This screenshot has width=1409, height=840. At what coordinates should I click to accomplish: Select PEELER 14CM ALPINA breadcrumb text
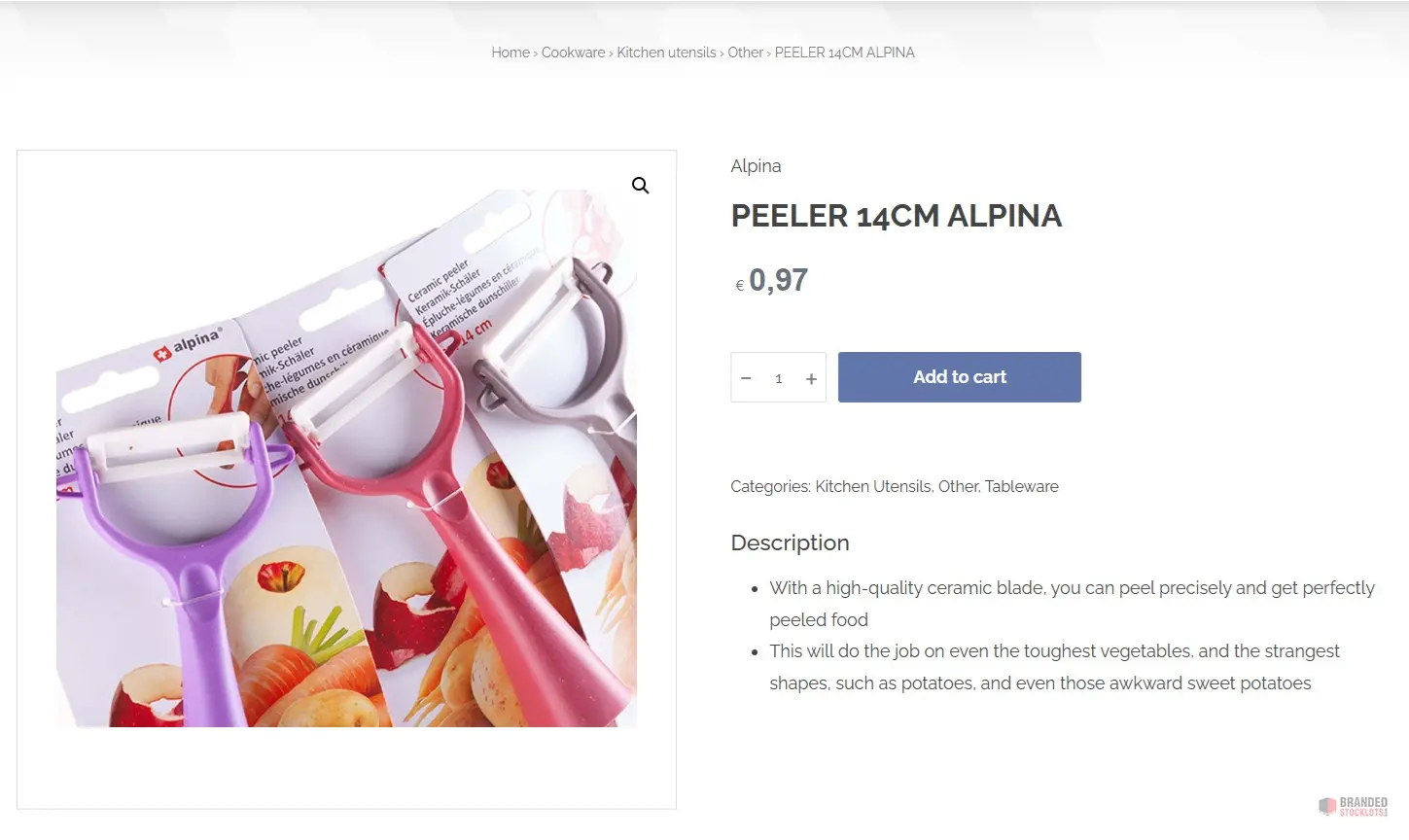point(844,52)
